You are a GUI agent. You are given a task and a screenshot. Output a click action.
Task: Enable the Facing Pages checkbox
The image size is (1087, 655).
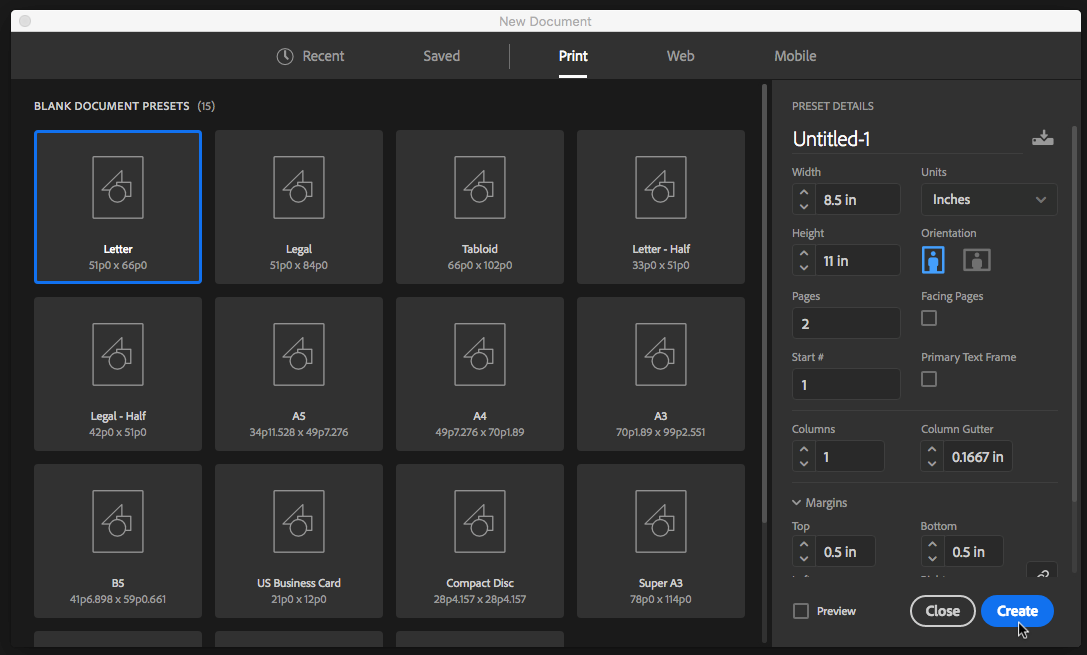929,318
